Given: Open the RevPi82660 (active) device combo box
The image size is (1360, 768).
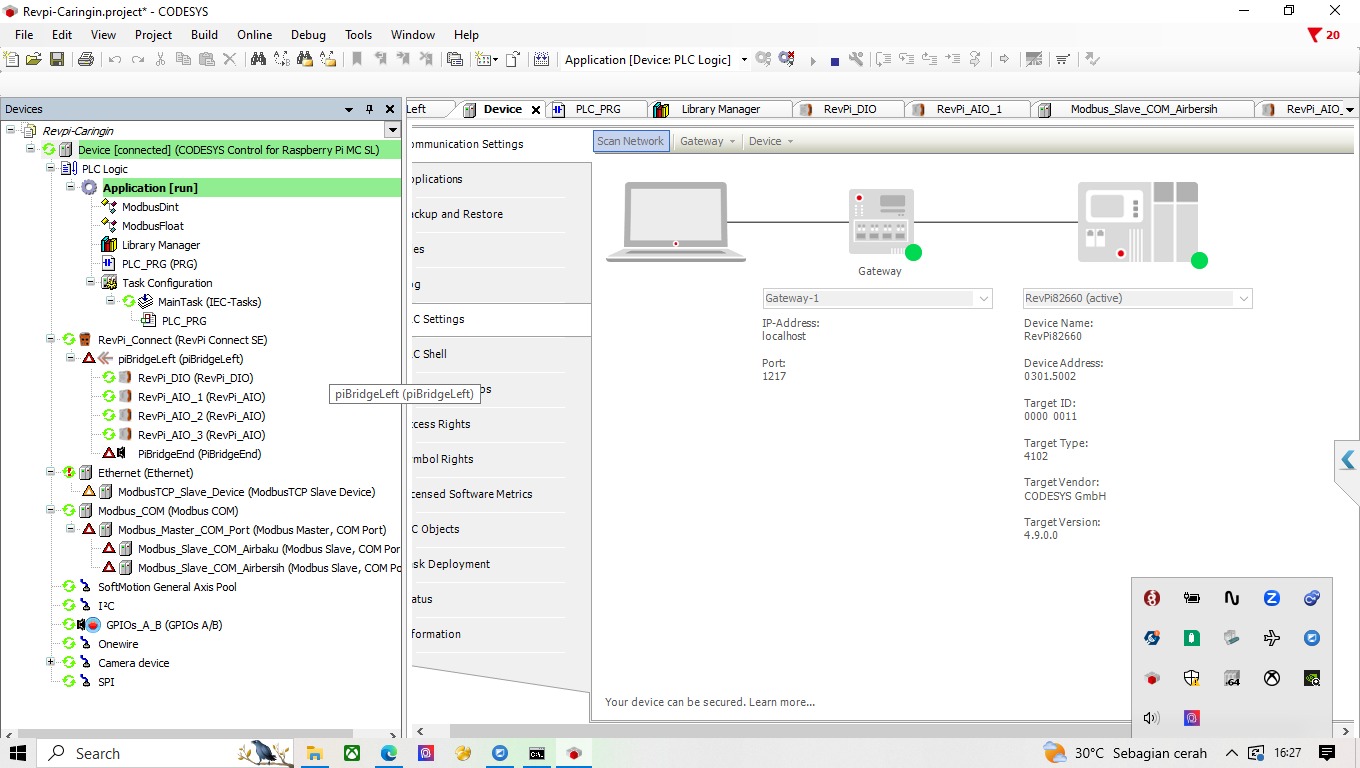Looking at the screenshot, I should (x=1137, y=298).
